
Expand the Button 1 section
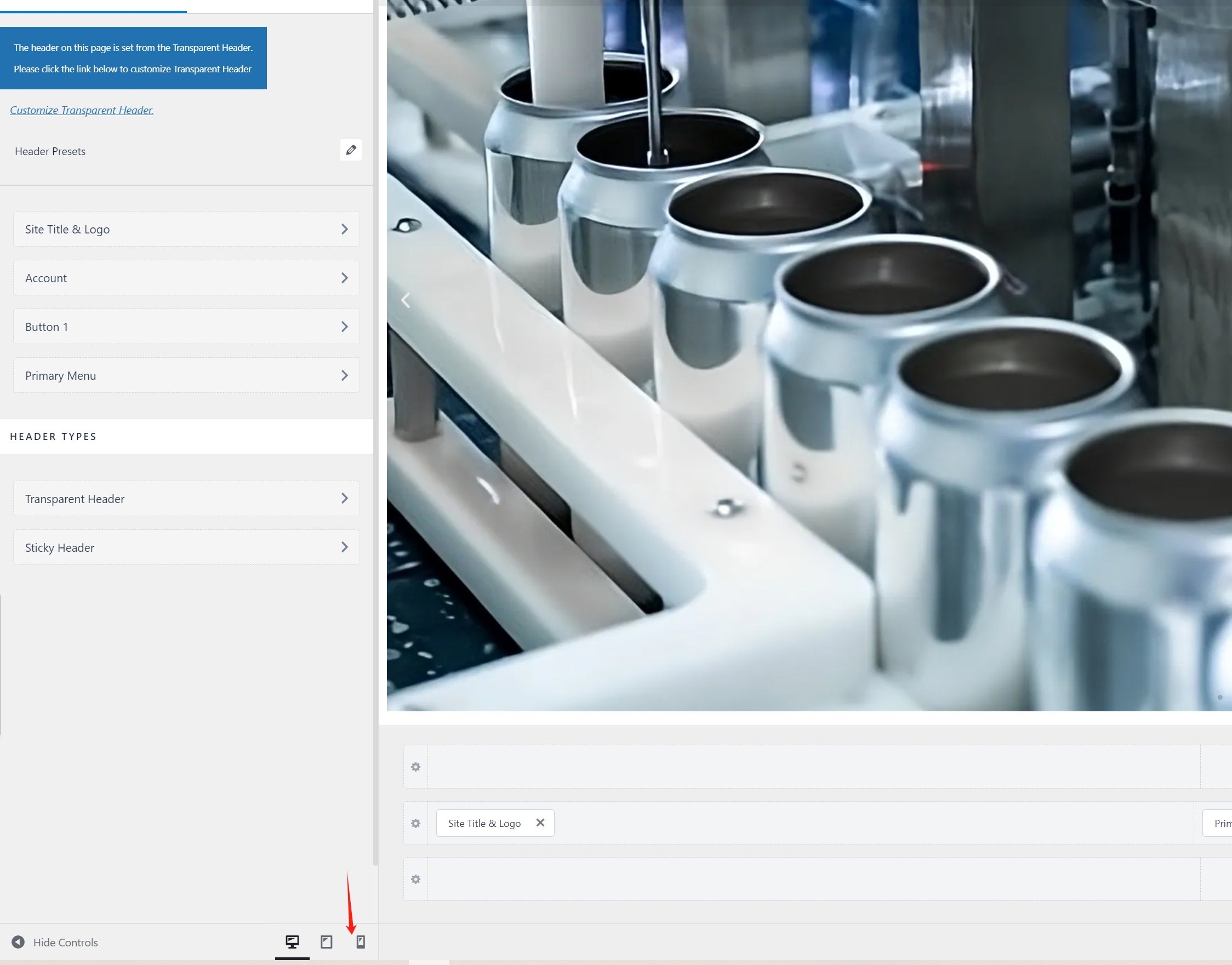pos(186,327)
